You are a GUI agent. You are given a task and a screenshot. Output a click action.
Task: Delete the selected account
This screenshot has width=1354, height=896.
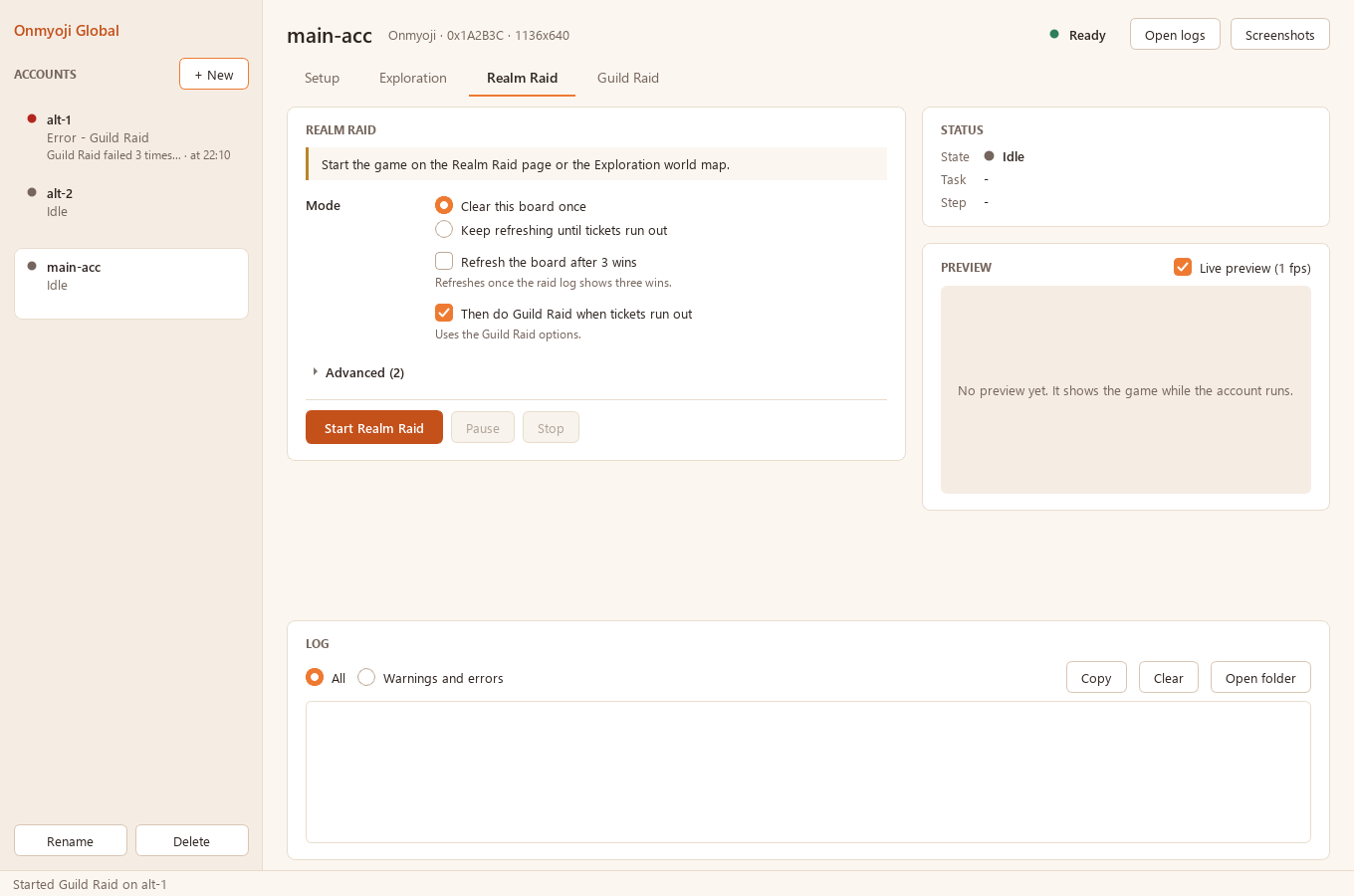192,840
